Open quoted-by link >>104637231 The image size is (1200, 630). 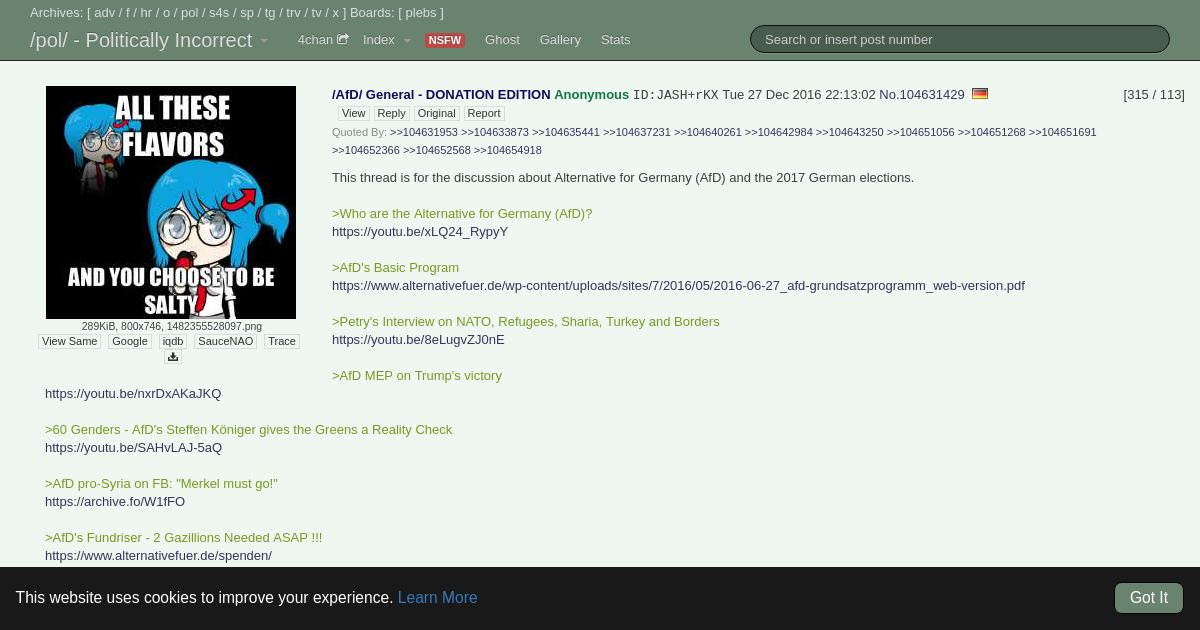pos(637,132)
